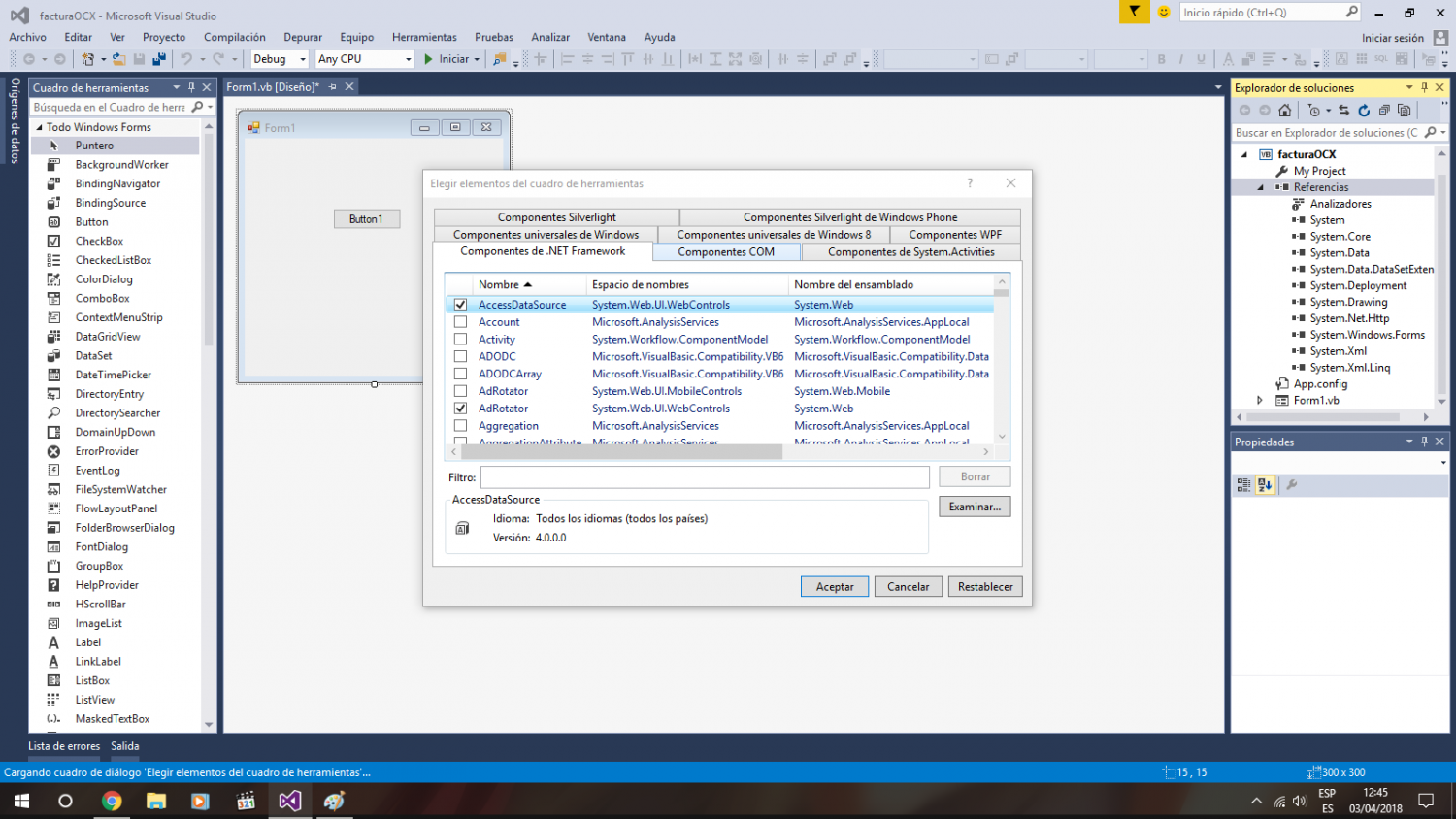Click categorized view icon in Propiedades
1456x819 pixels.
click(x=1243, y=485)
